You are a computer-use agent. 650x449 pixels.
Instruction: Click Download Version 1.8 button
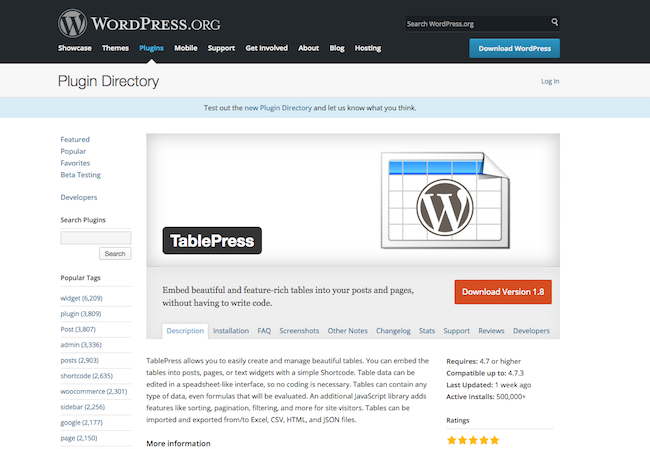(x=503, y=292)
